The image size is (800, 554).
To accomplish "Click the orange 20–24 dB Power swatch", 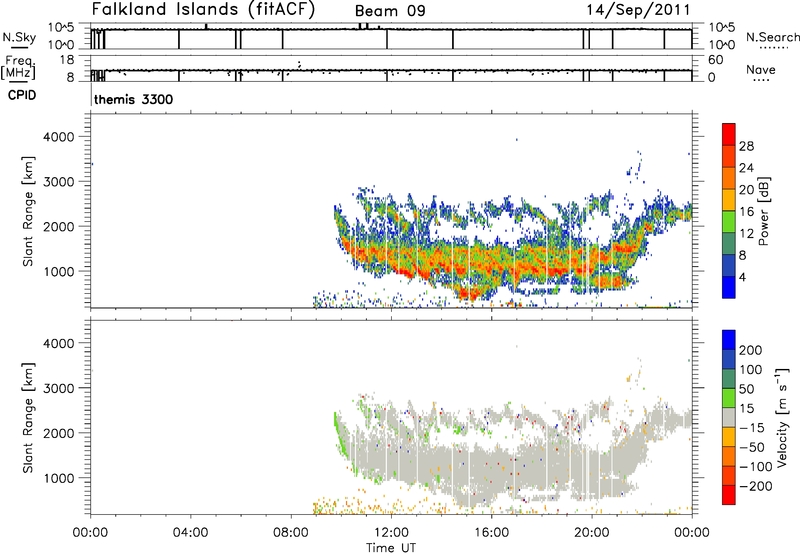I will 729,178.
